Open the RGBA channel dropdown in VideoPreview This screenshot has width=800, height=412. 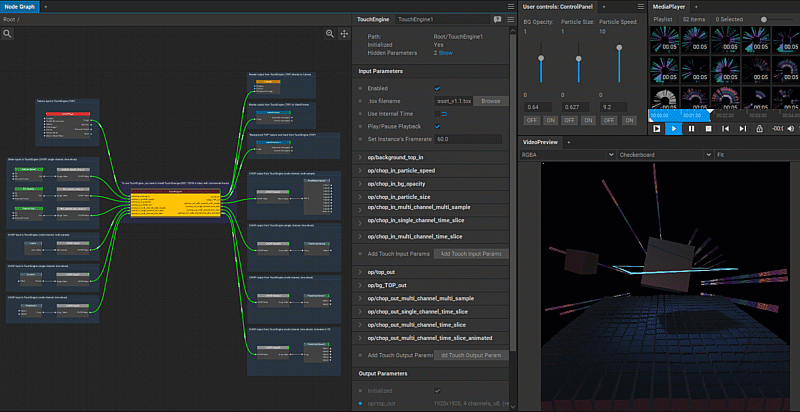pos(567,154)
